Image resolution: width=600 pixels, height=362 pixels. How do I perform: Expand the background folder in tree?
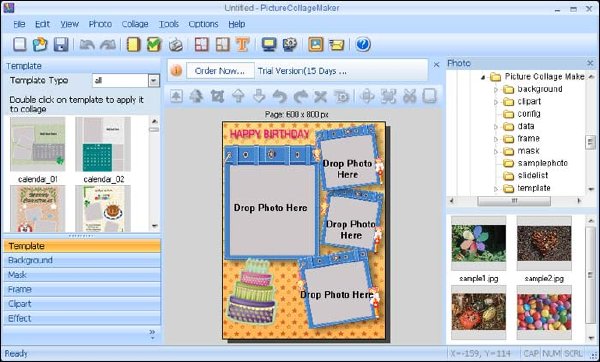point(496,90)
